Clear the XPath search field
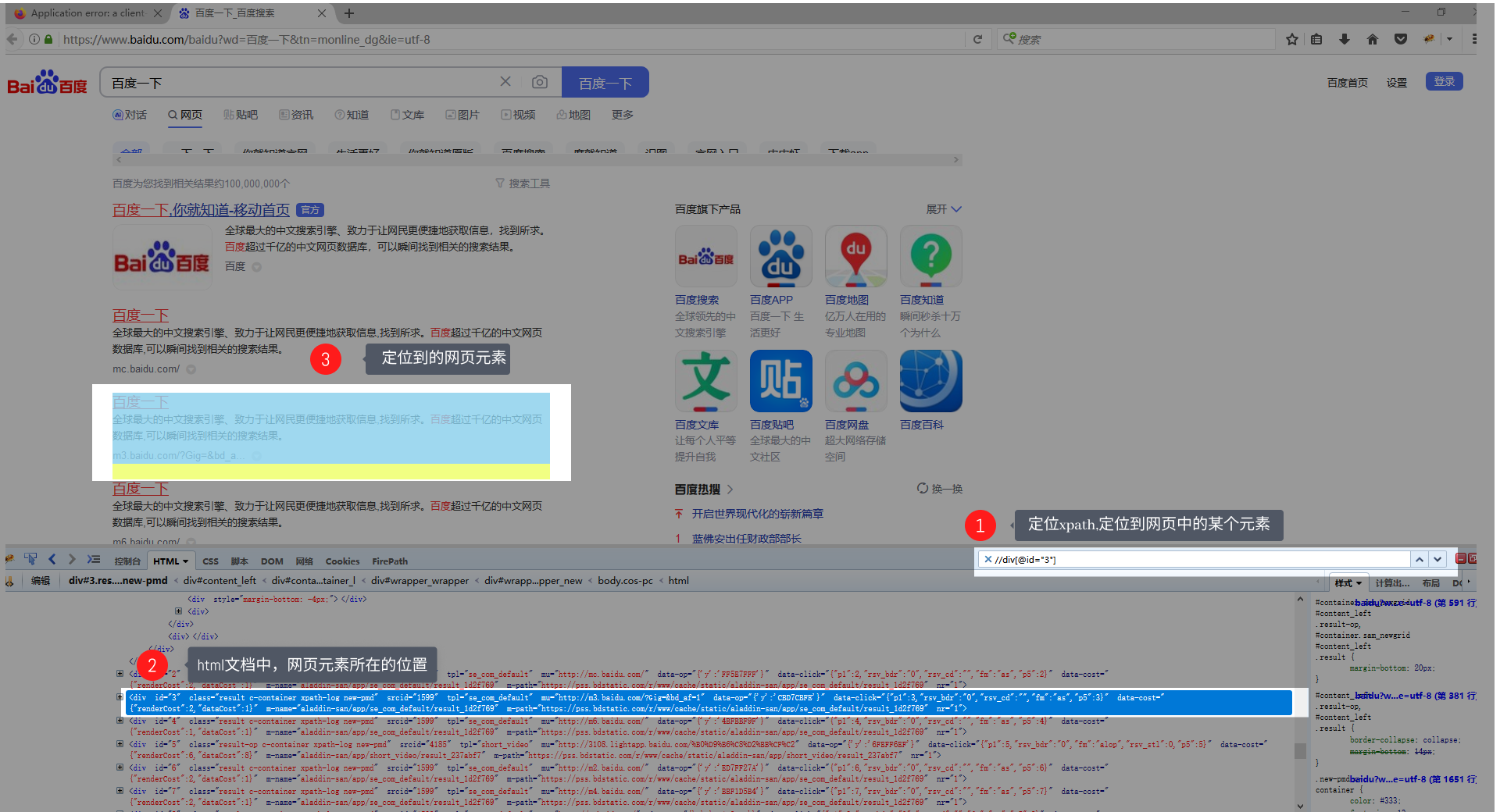Viewport: 1500px width, 812px height. coord(988,559)
